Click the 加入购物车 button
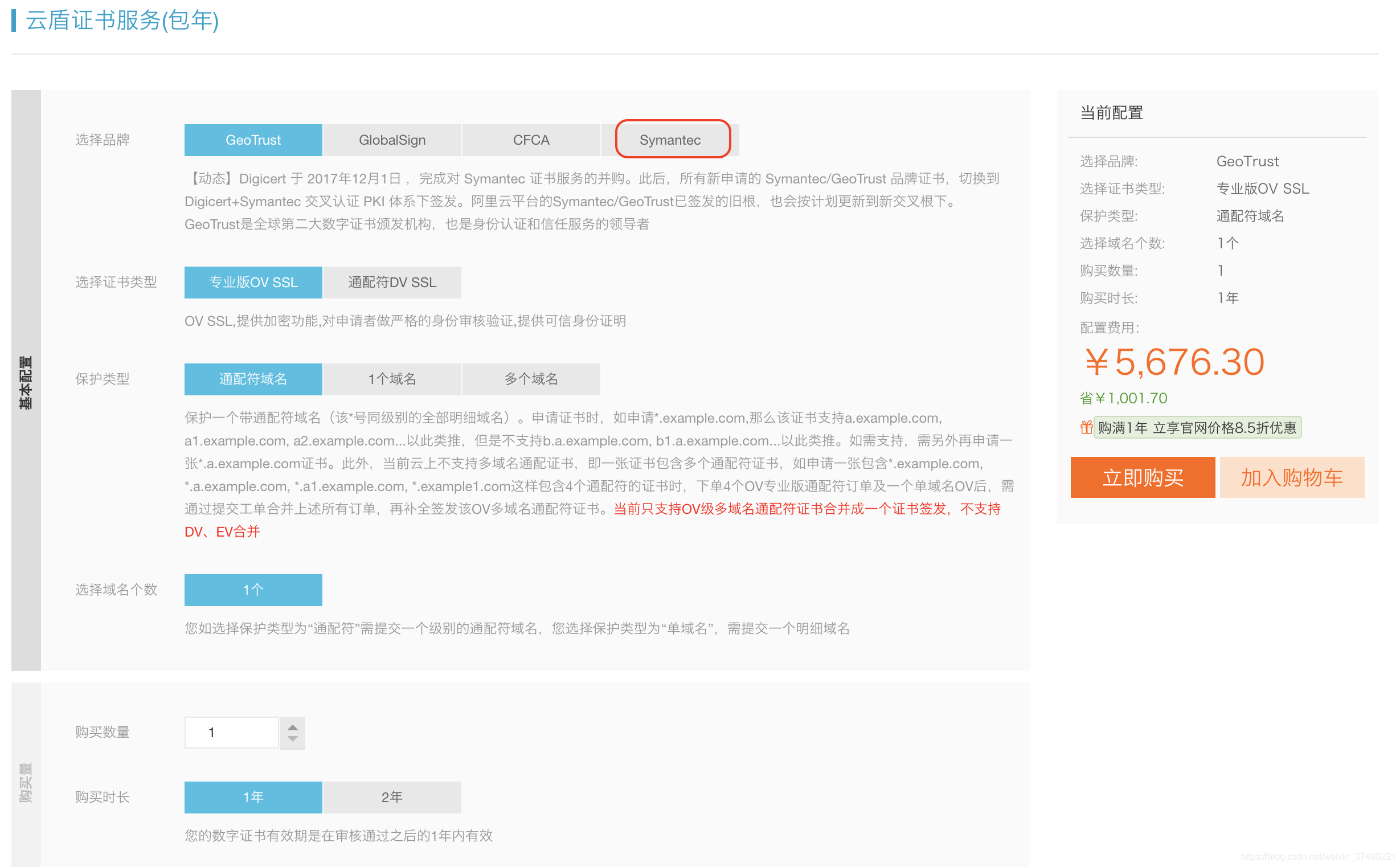The width and height of the screenshot is (1400, 867). 1292,477
